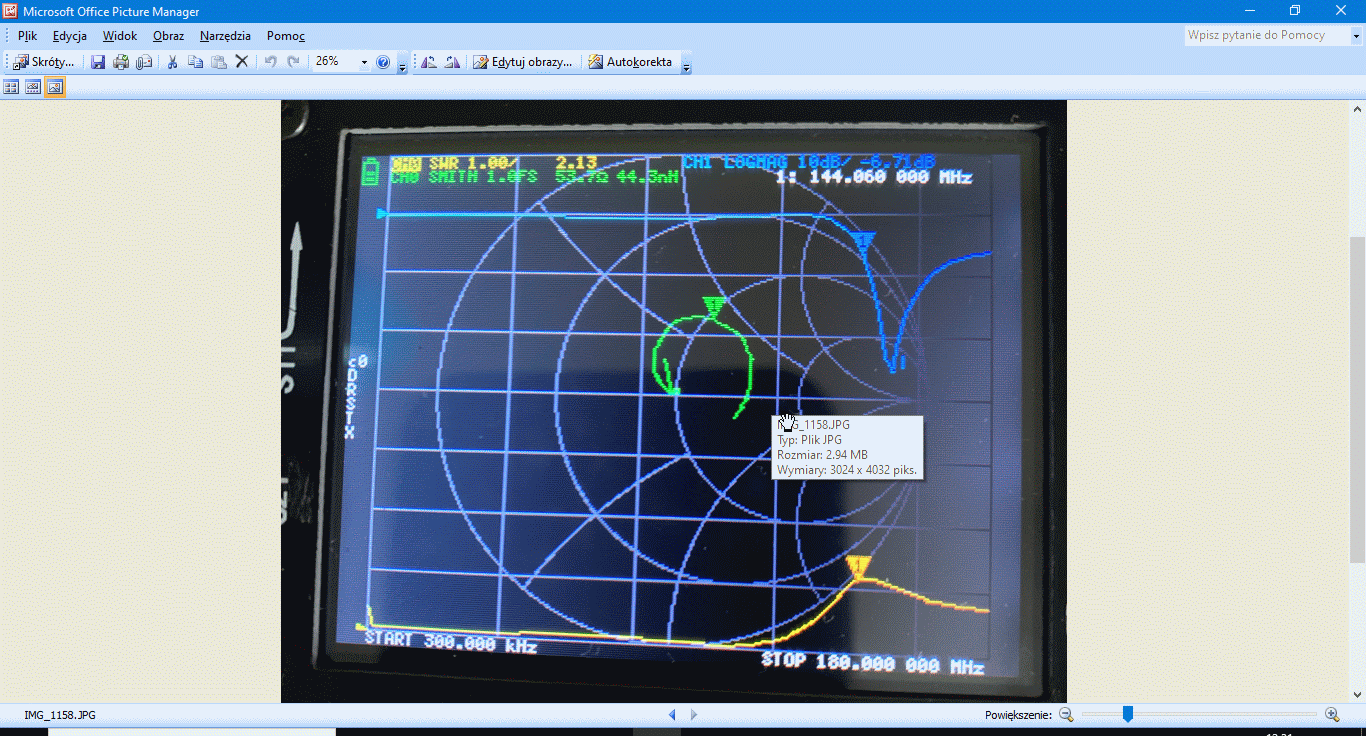
Task: Expand toolbar options after the Help icon
Action: click(402, 66)
